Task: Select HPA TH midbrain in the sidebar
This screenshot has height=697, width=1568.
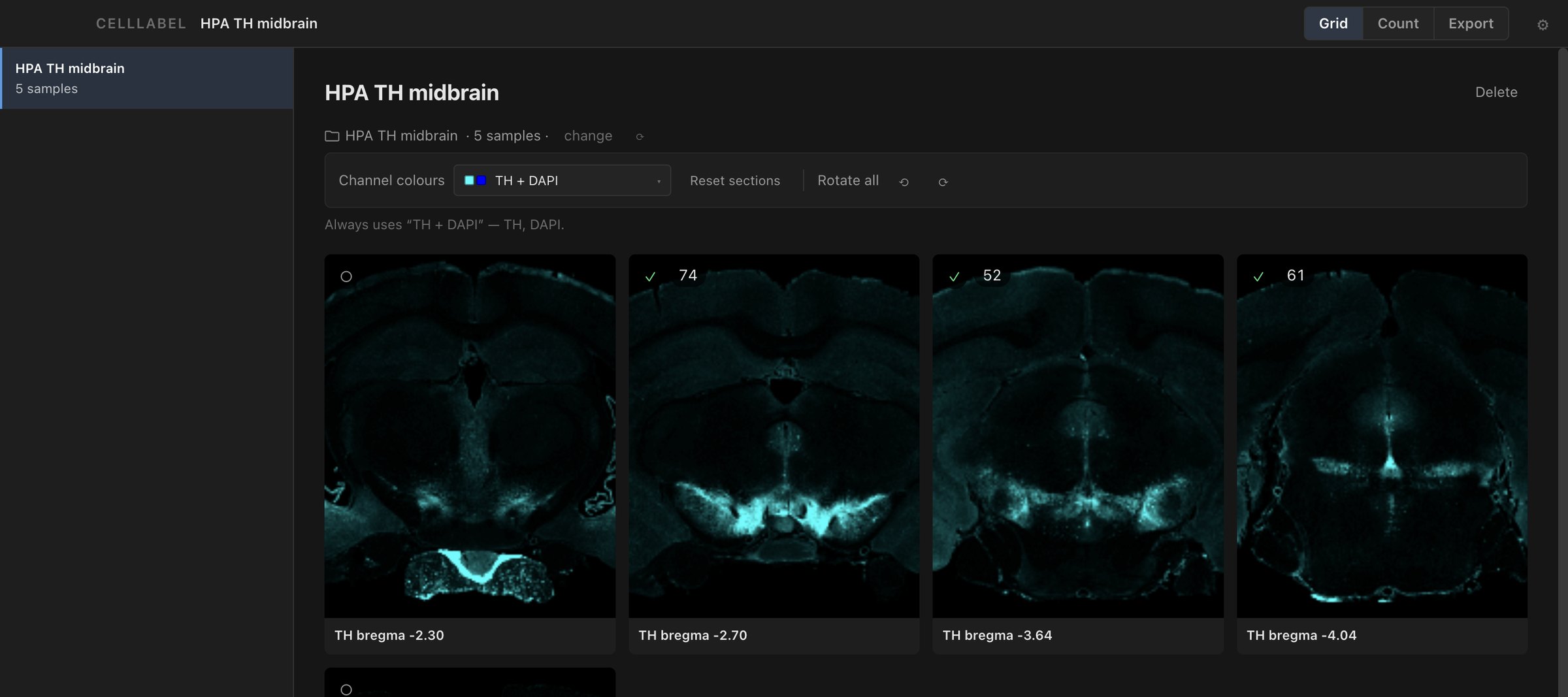Action: point(147,78)
